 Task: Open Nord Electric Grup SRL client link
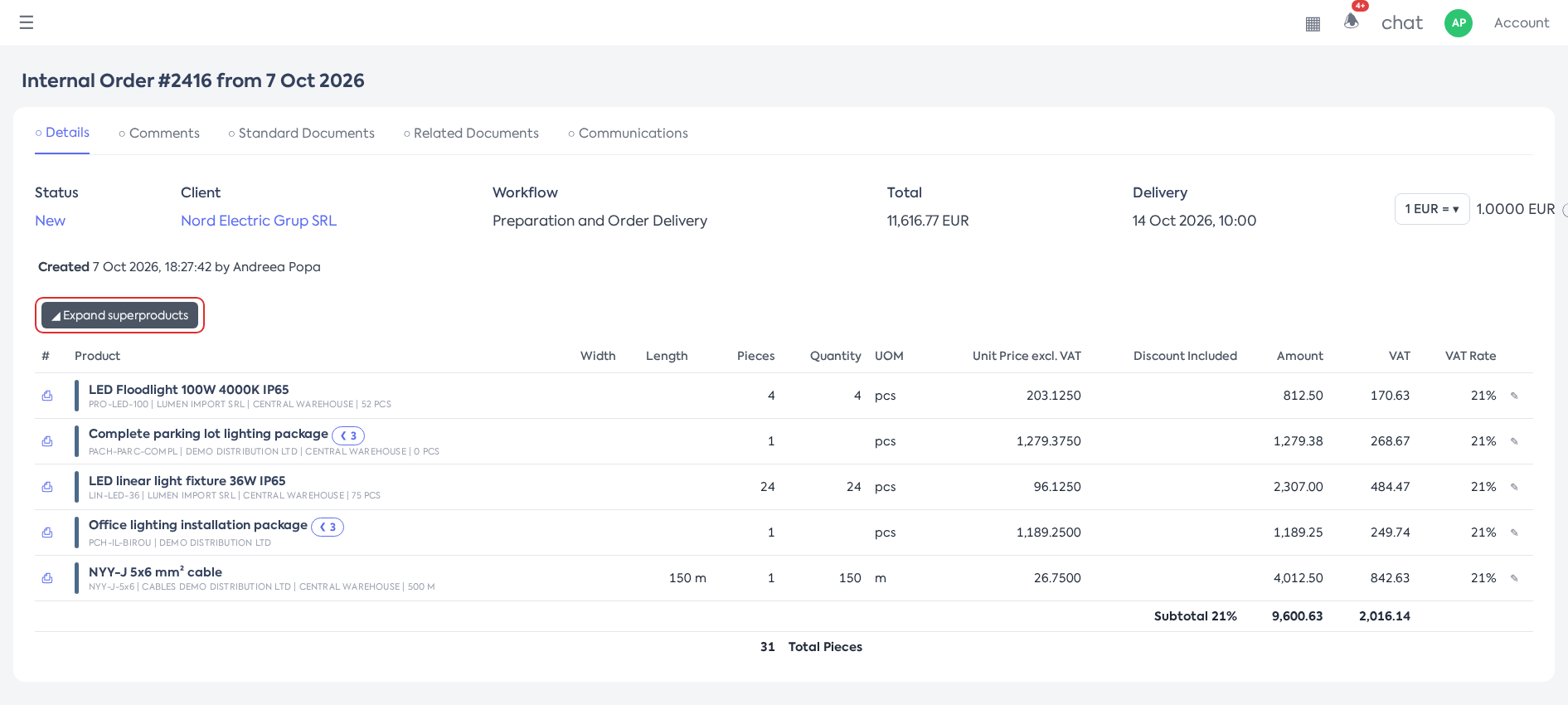[259, 221]
